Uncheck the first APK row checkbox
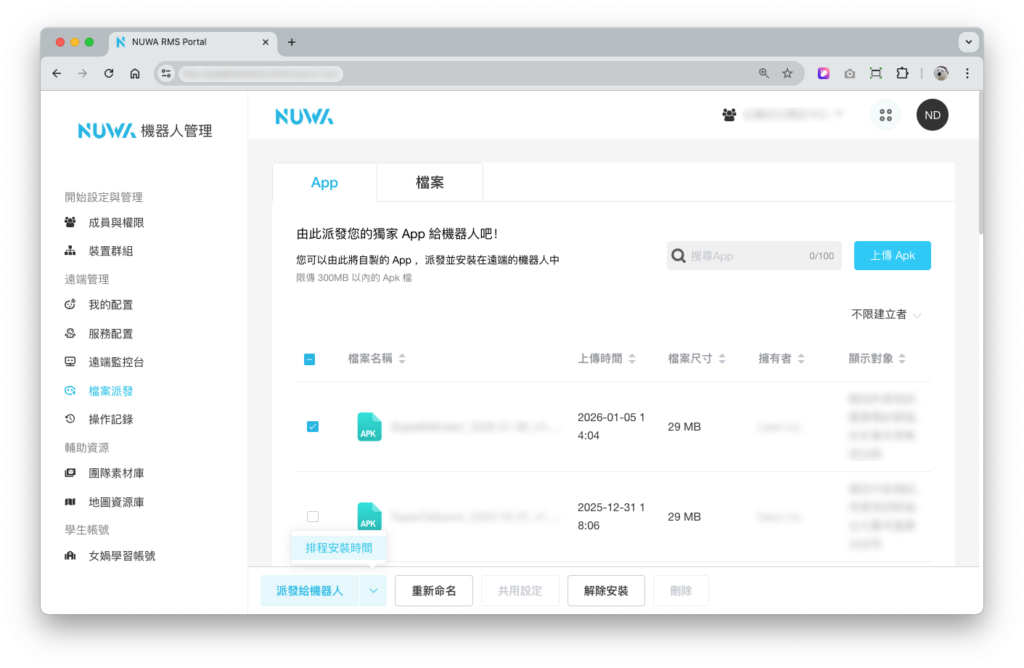 pyautogui.click(x=312, y=427)
